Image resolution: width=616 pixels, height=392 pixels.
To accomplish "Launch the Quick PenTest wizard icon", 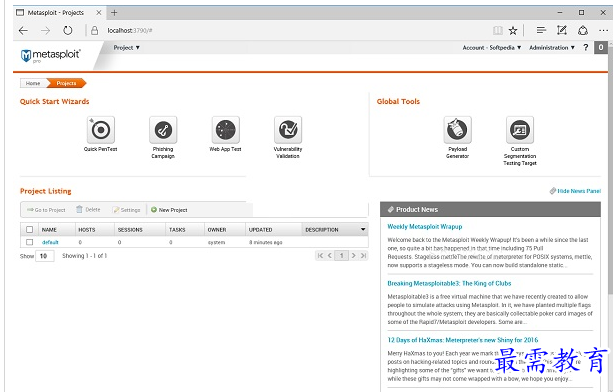I will [101, 130].
